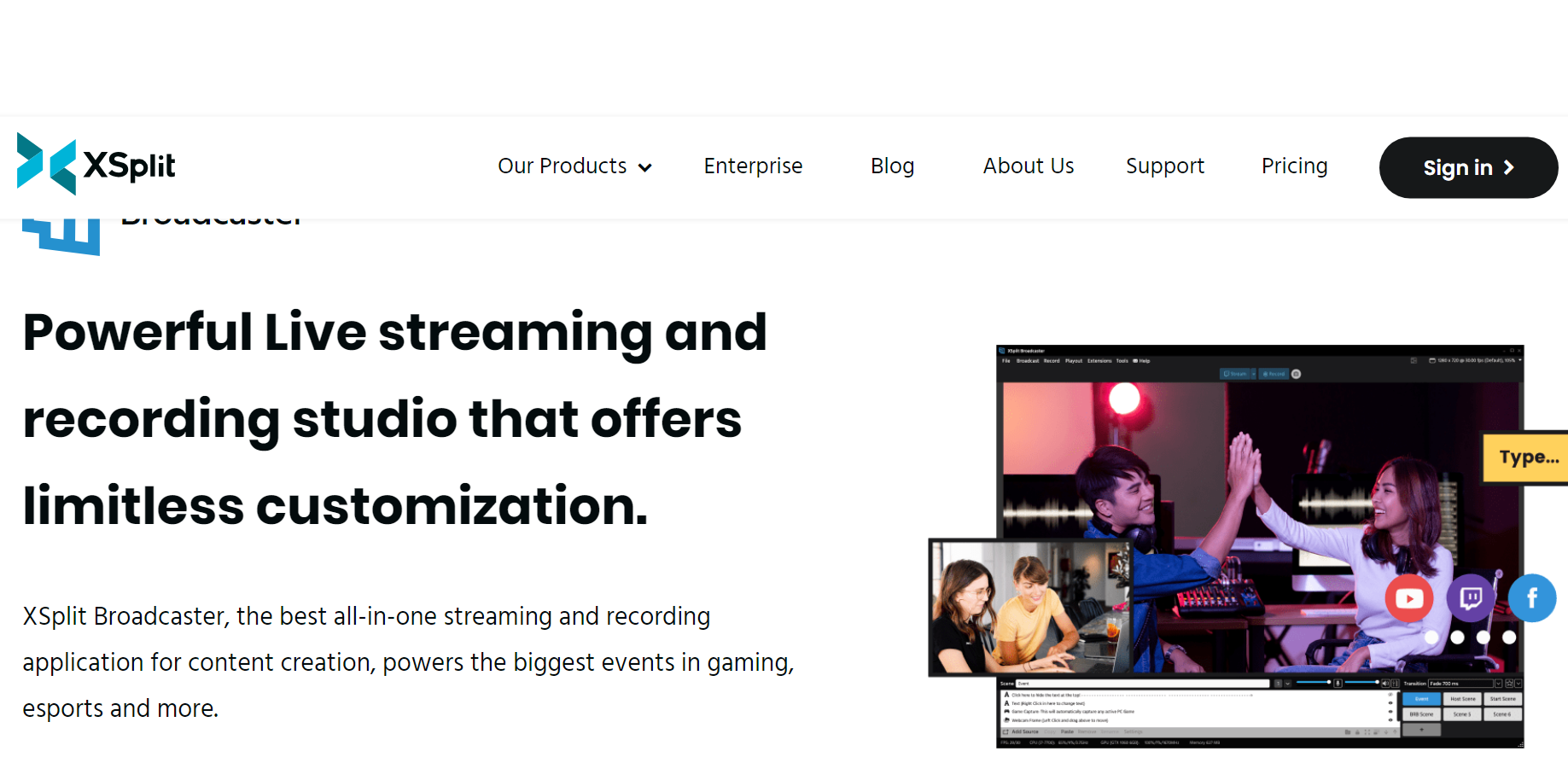Image resolution: width=1568 pixels, height=757 pixels.
Task: Click the Facebook icon on the hero image
Action: [1532, 597]
